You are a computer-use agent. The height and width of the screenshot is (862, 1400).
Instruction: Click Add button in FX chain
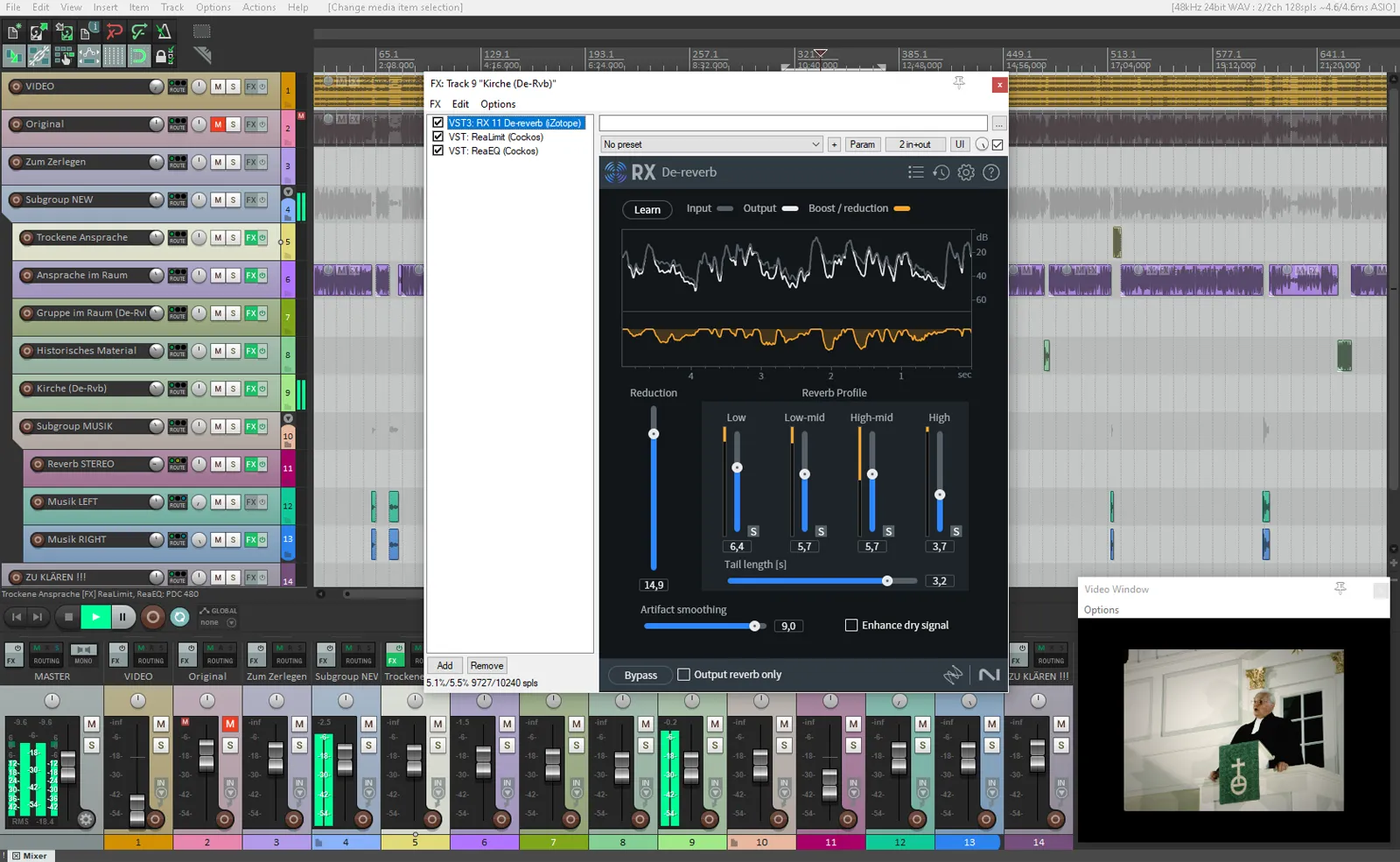[444, 665]
